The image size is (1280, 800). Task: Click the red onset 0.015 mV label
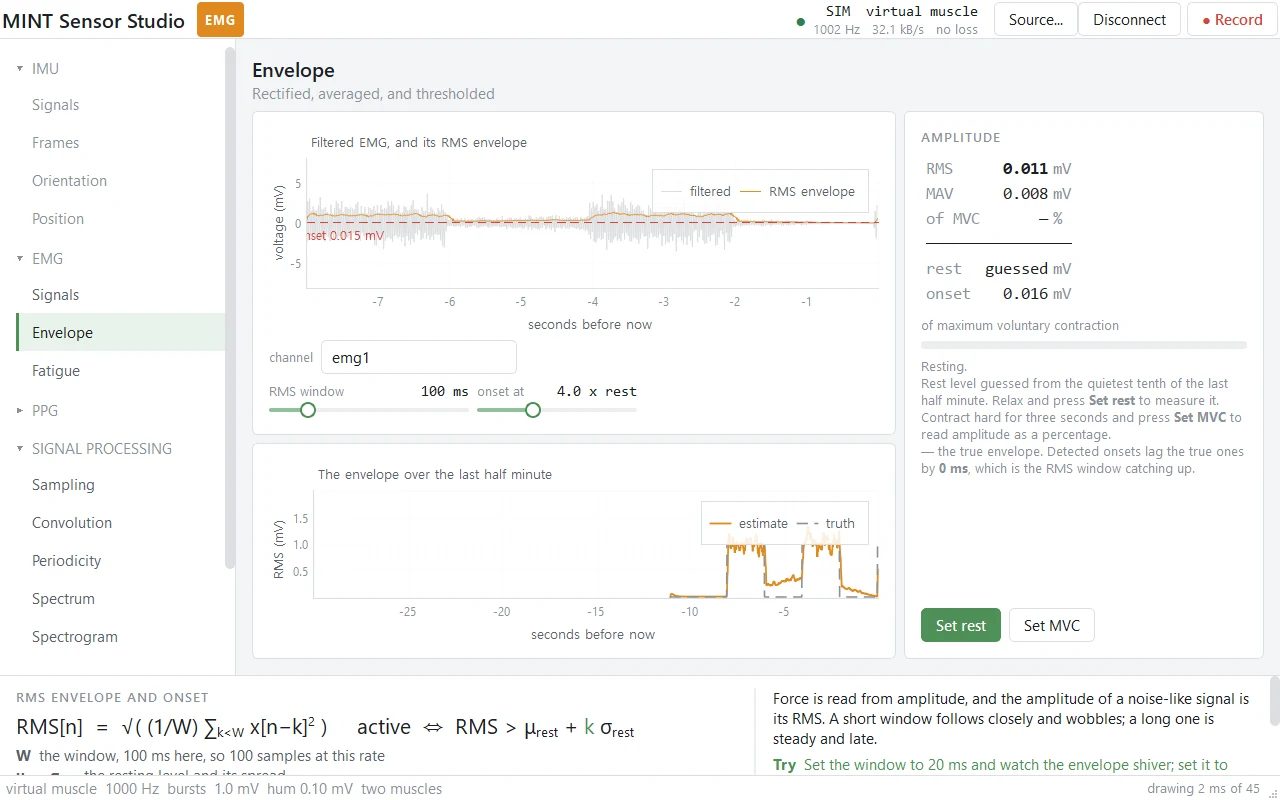[345, 236]
